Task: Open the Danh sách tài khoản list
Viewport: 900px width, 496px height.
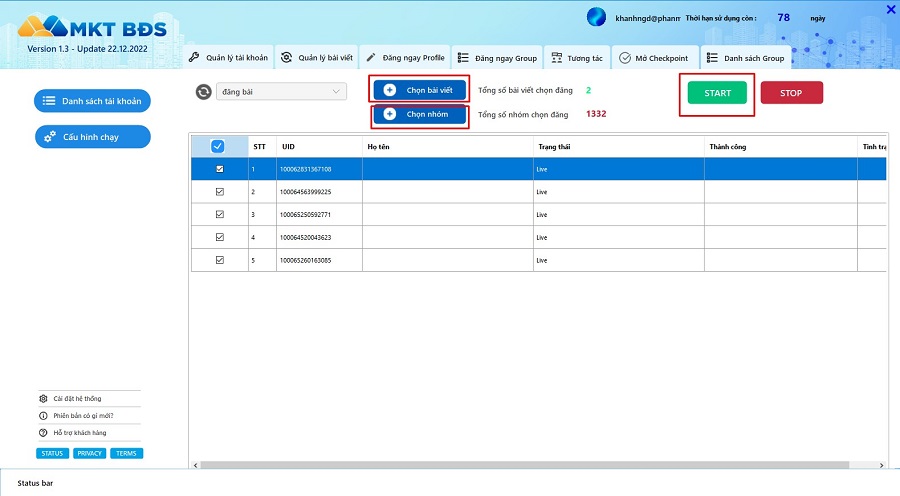Action: point(92,101)
